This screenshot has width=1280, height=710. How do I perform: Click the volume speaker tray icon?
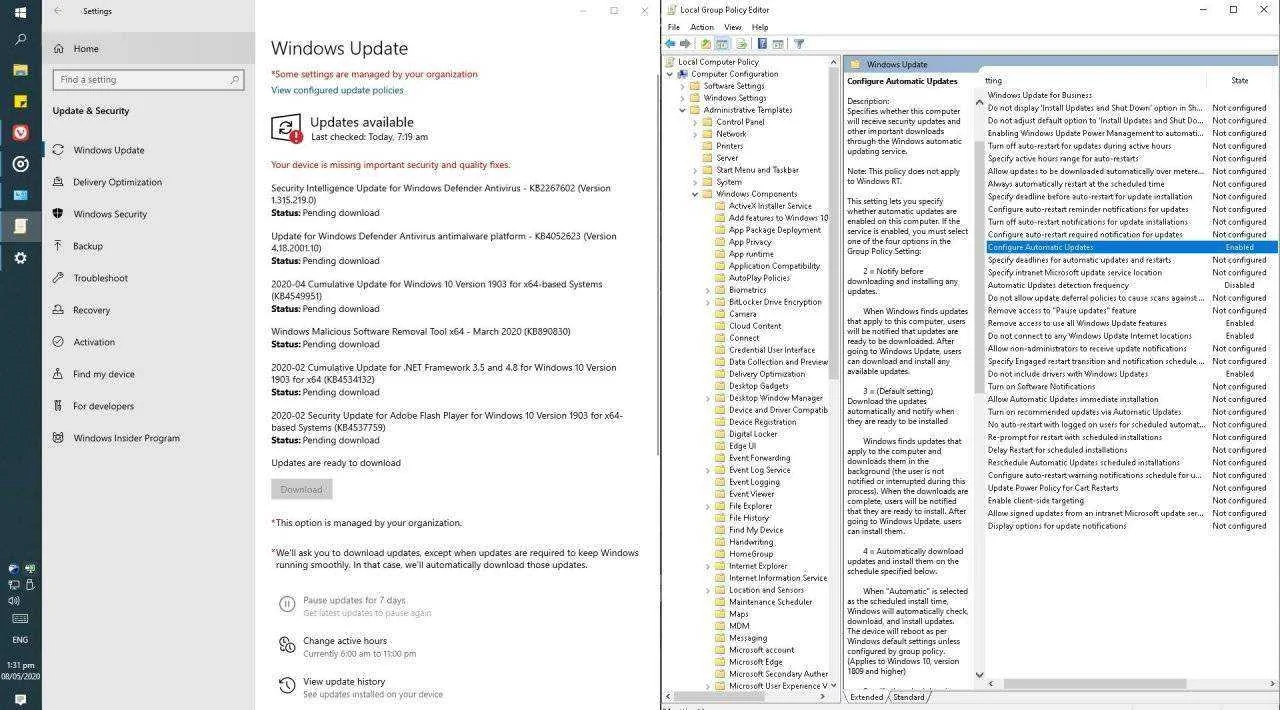13,601
